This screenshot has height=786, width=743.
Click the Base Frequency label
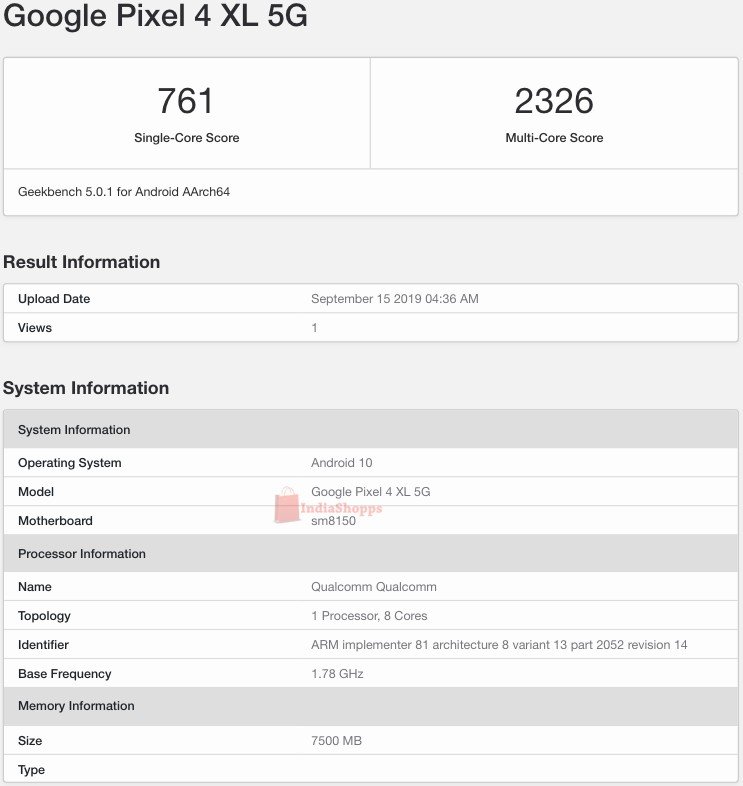pyautogui.click(x=65, y=674)
